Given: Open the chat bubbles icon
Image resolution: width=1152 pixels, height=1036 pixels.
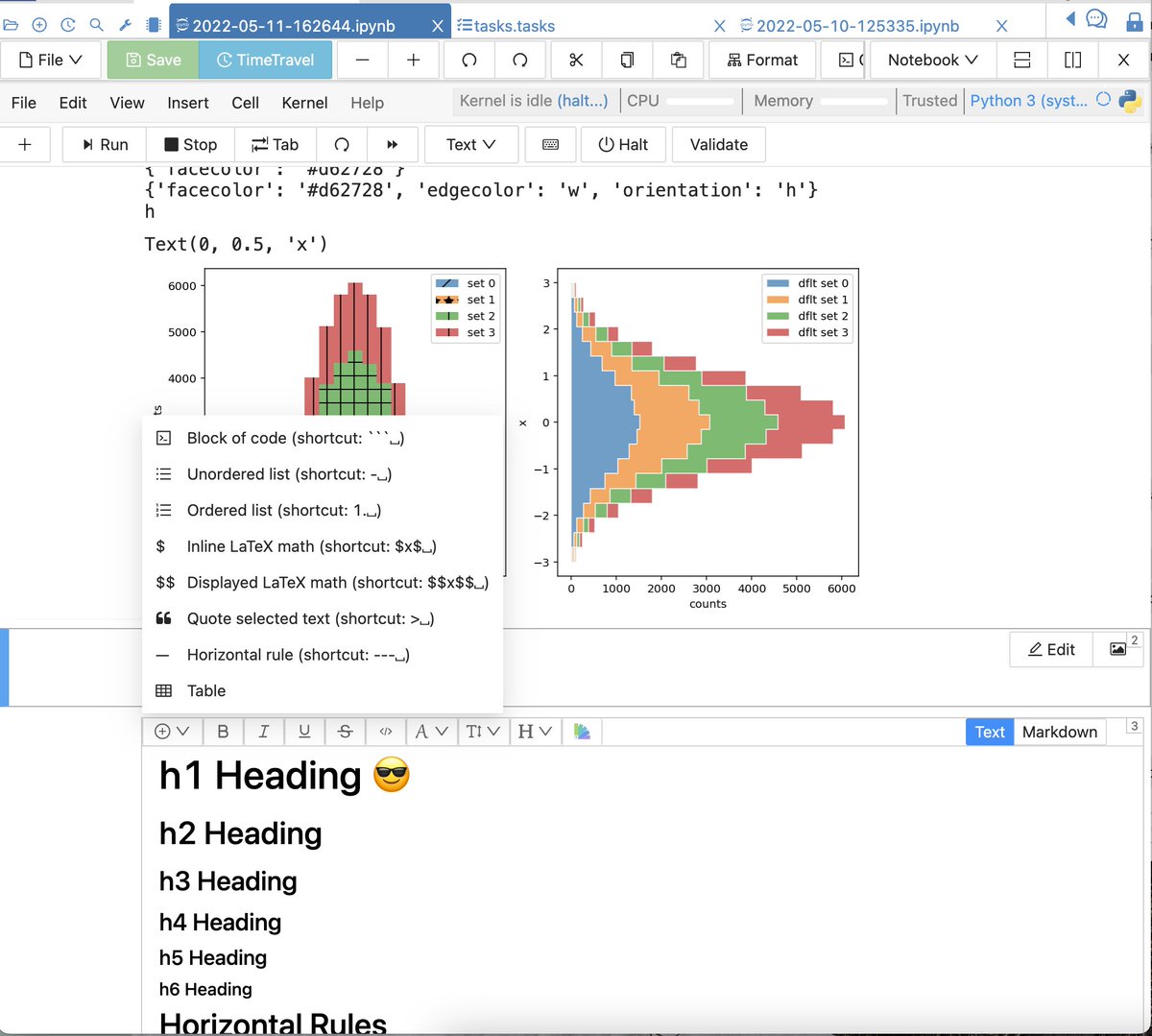Looking at the screenshot, I should (1095, 19).
